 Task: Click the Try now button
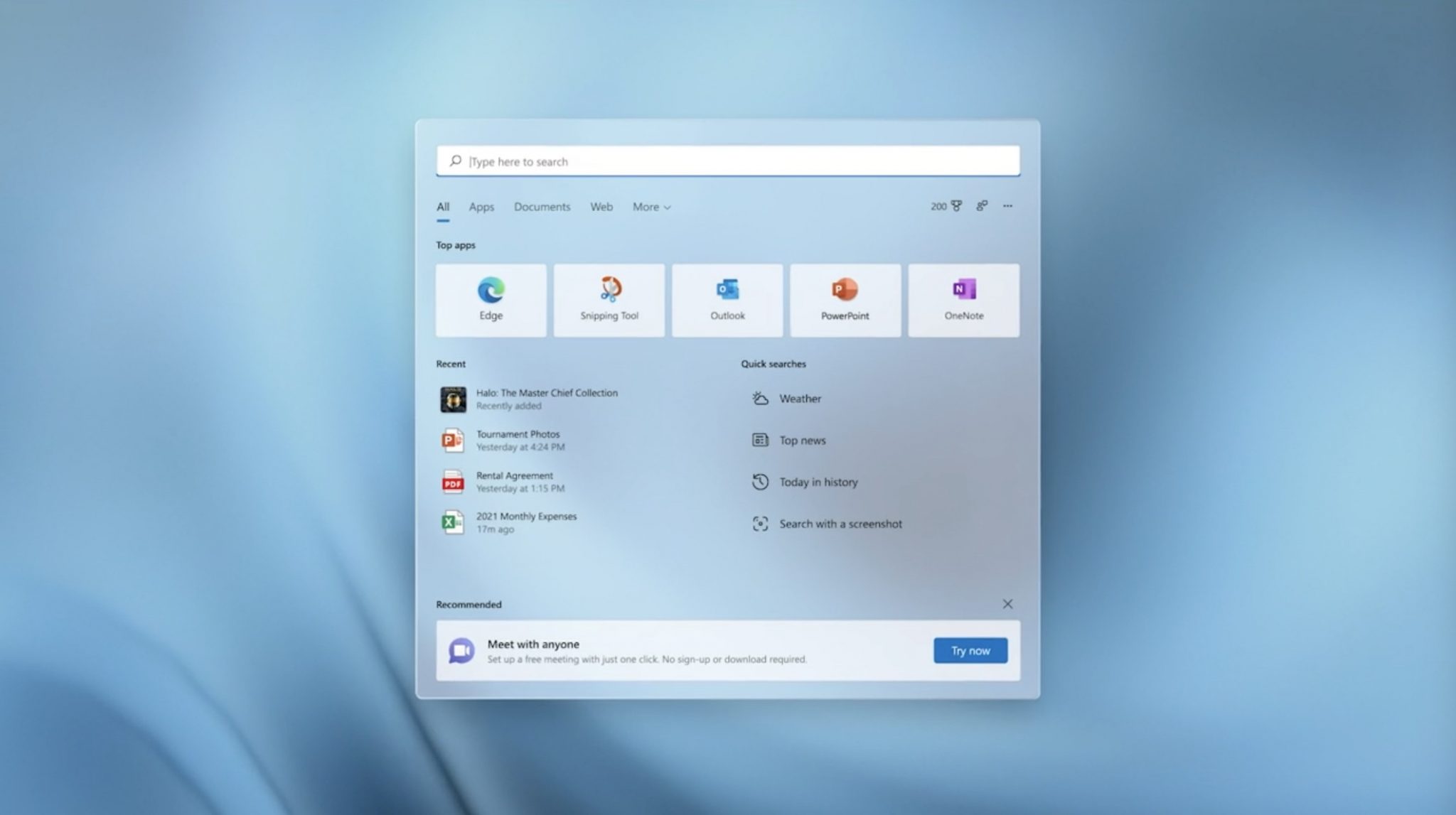pyautogui.click(x=970, y=650)
